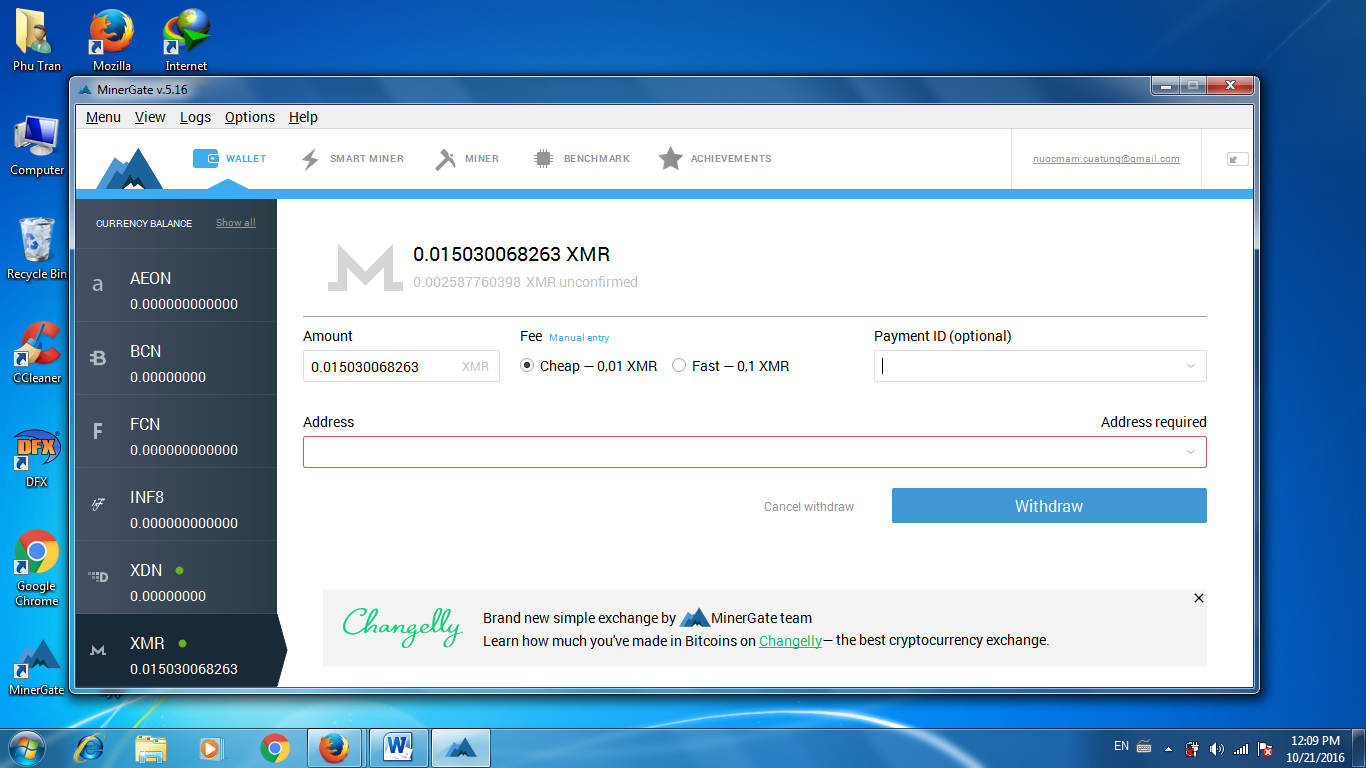Show hidden tray icons arrow
This screenshot has height=768, width=1366.
(1167, 748)
